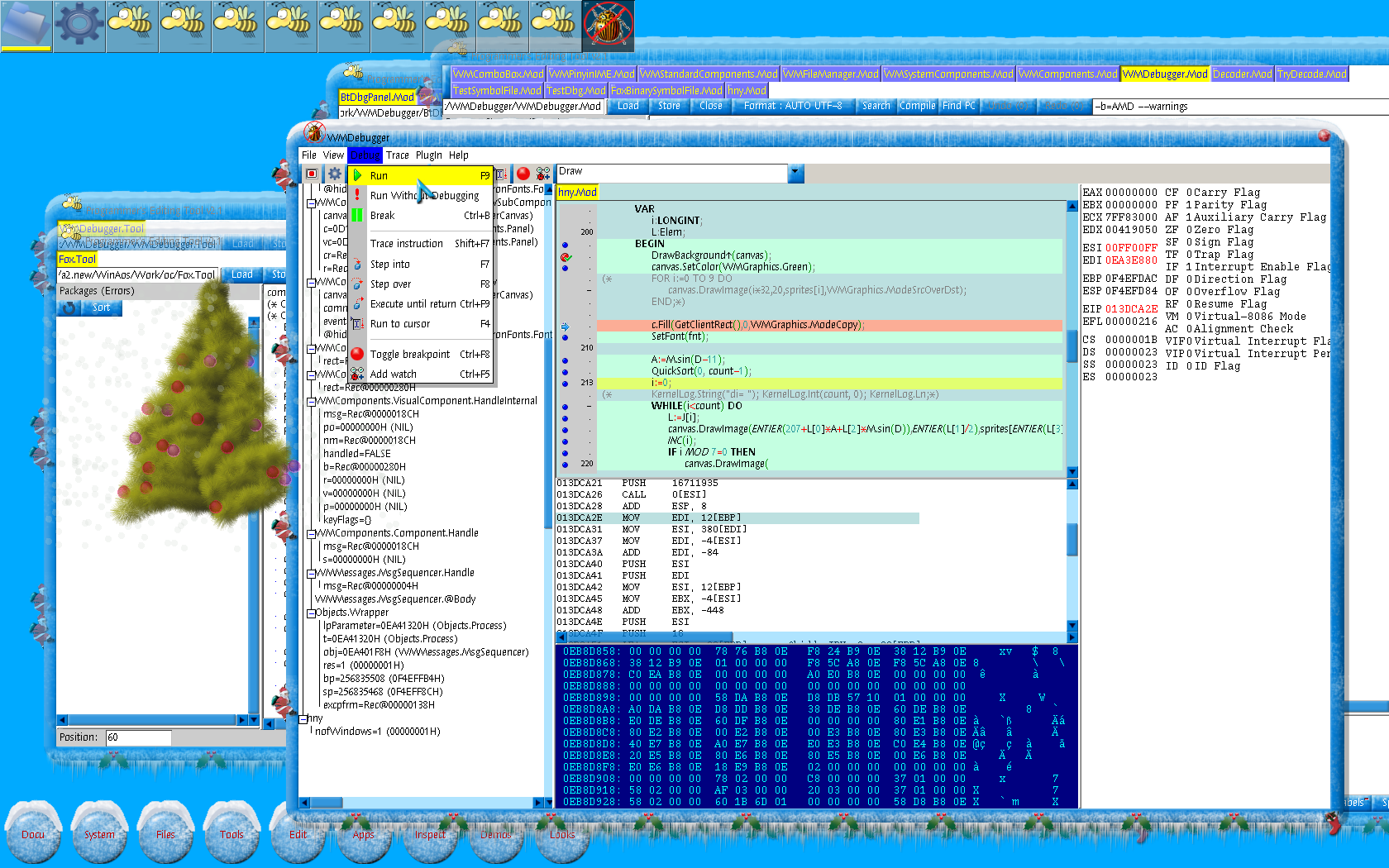The image size is (1389, 868).
Task: Choose Add watch menu entry
Action: (x=421, y=374)
